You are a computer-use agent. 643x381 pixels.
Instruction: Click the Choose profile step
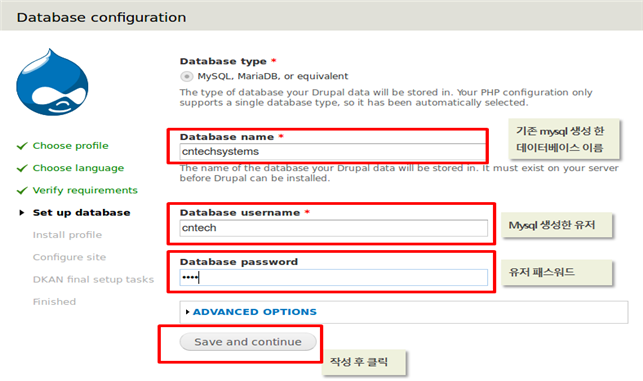coord(71,146)
